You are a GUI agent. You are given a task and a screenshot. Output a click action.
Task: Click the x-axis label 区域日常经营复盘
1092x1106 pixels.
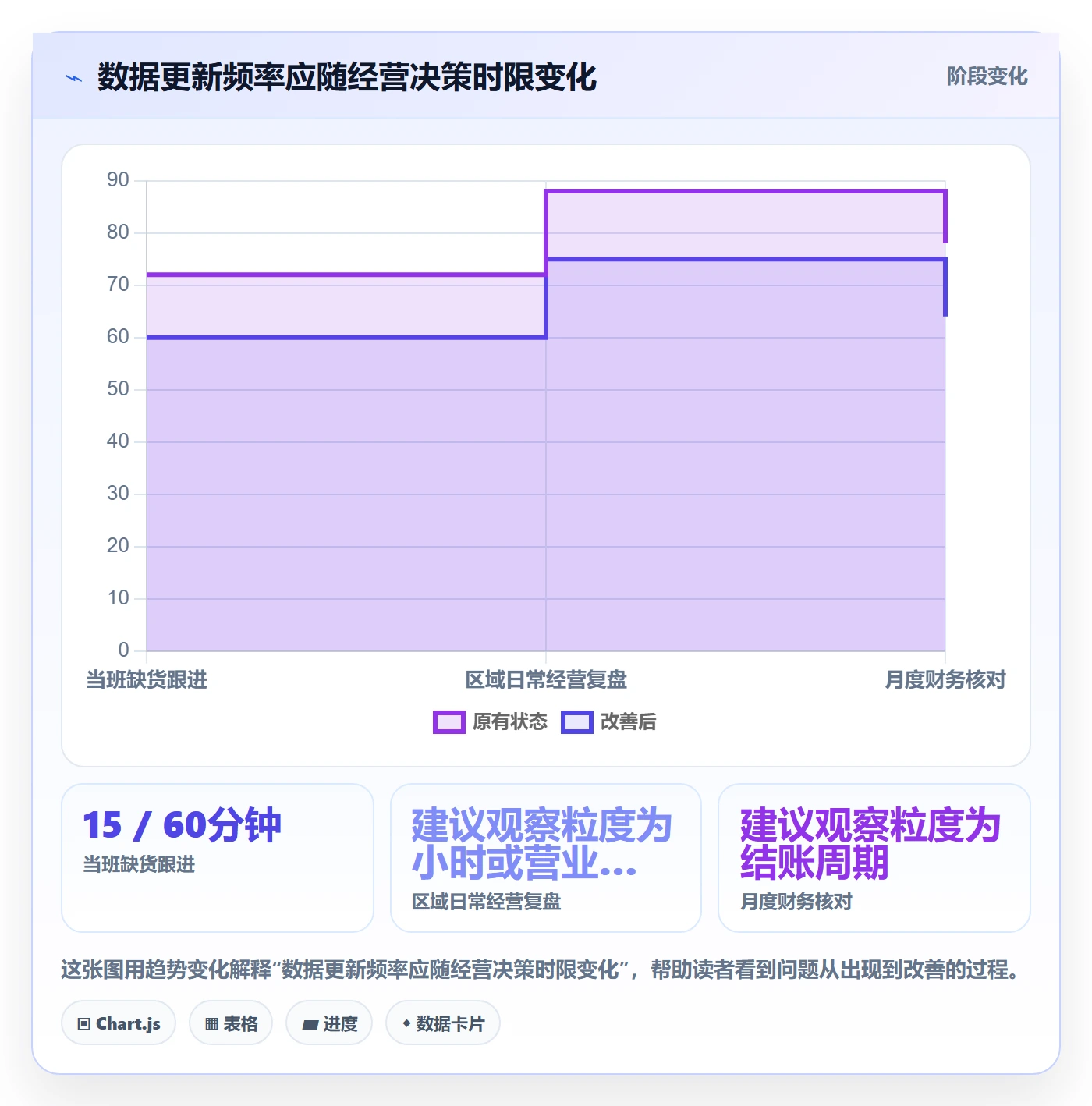point(546,680)
